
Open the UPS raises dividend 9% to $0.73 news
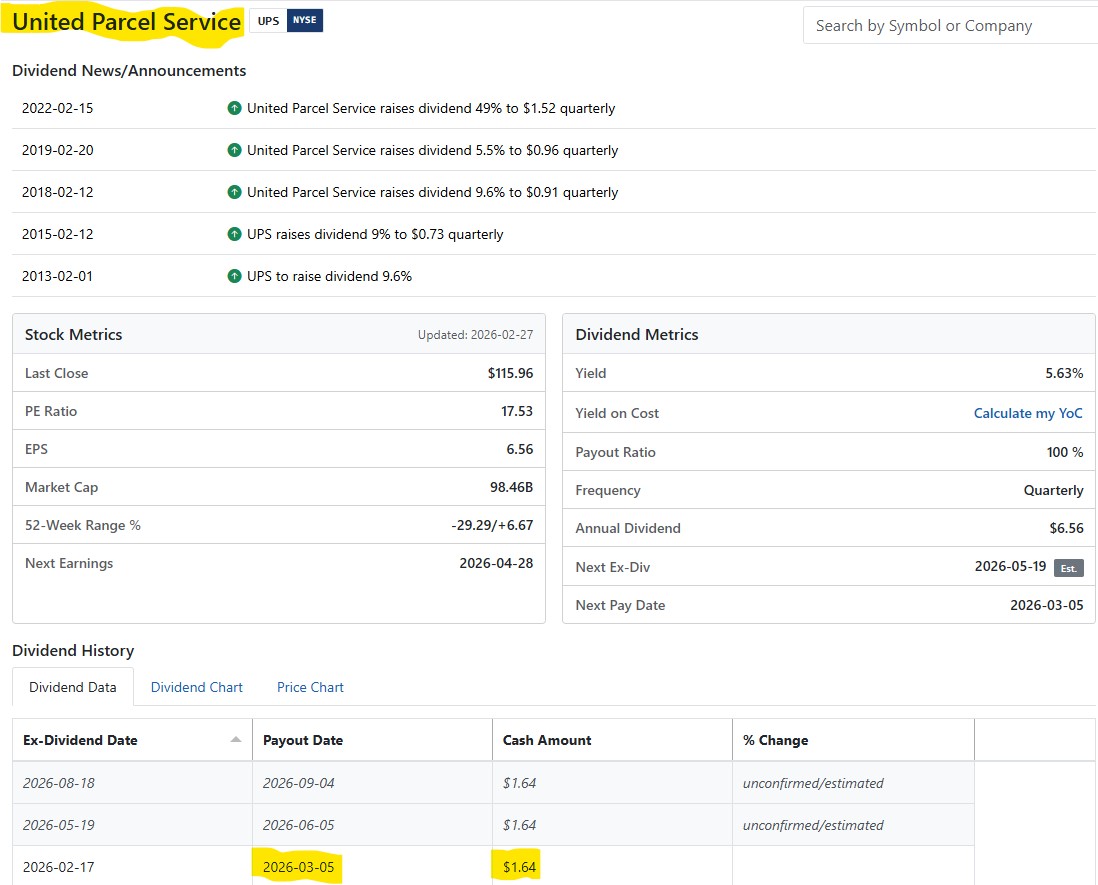point(375,234)
